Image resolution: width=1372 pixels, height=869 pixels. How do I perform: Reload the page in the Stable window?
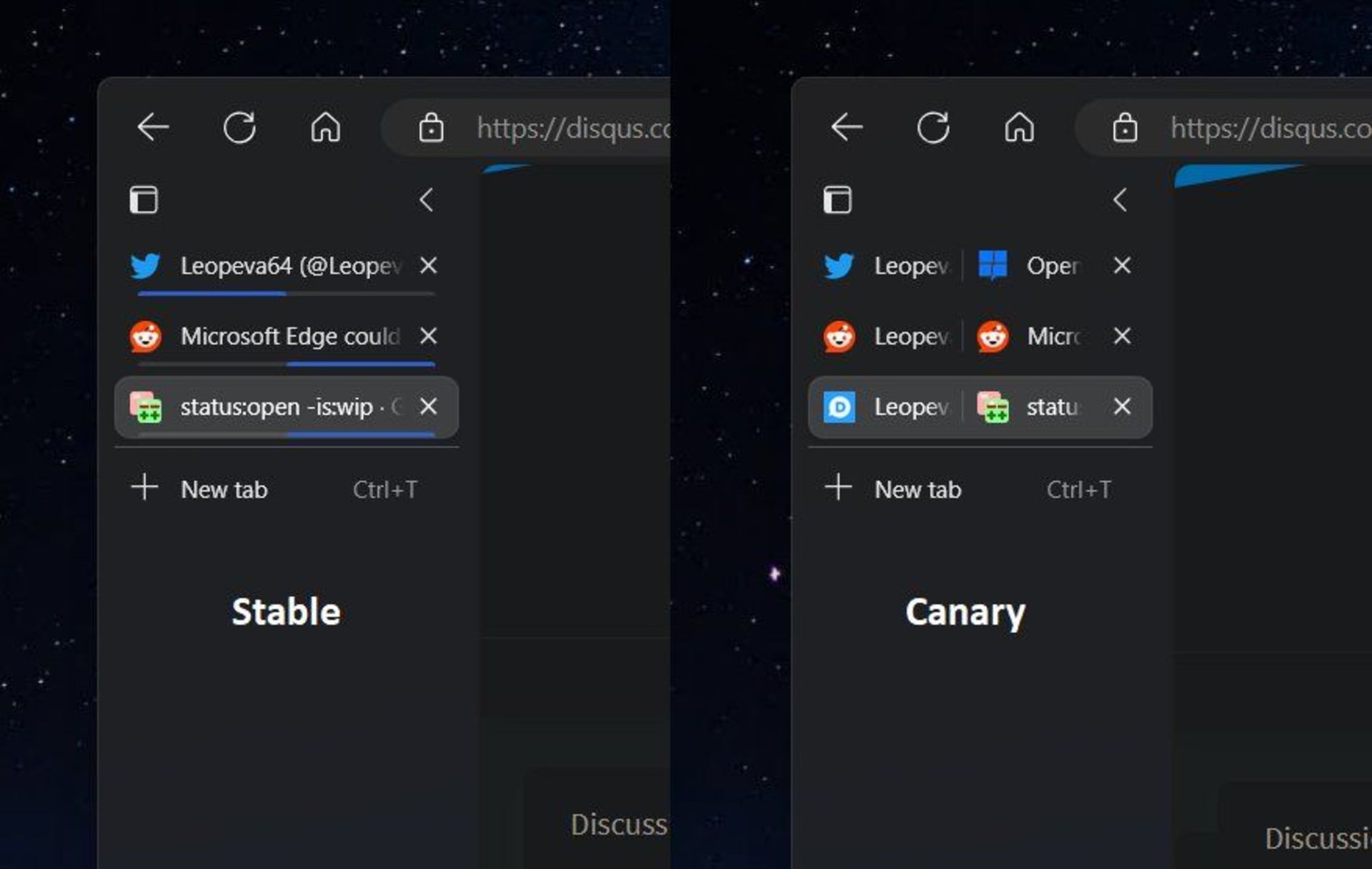[239, 128]
